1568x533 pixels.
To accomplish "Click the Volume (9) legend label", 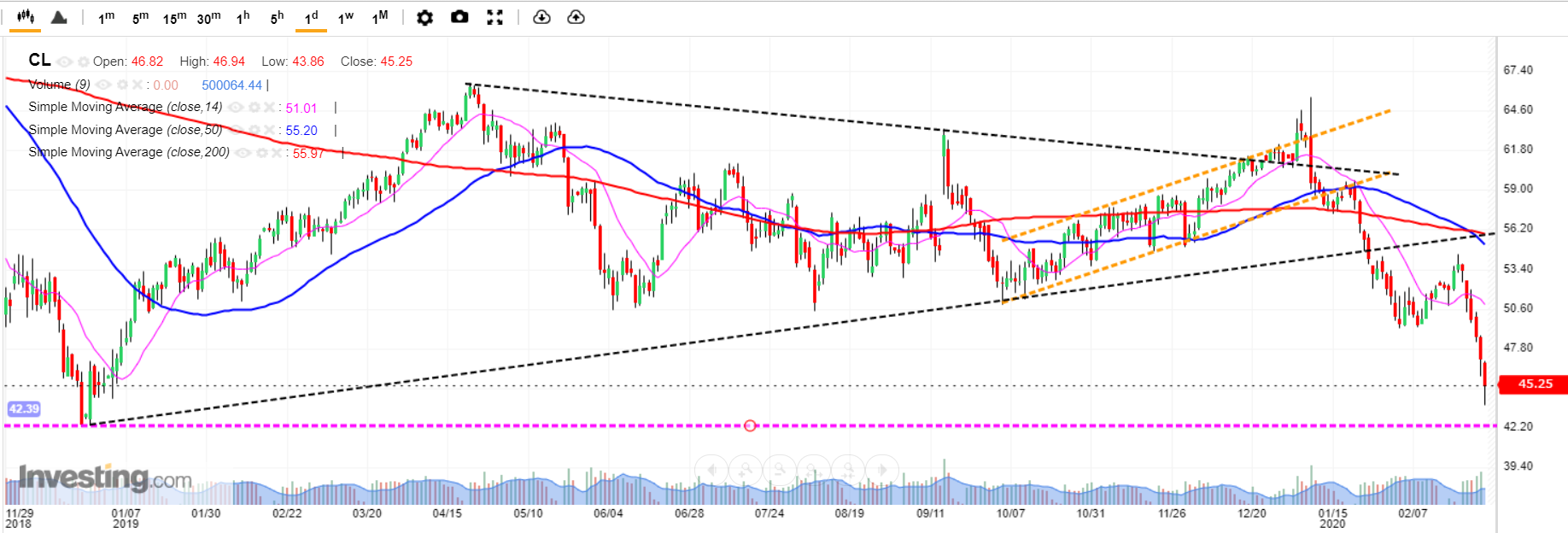I will [59, 85].
